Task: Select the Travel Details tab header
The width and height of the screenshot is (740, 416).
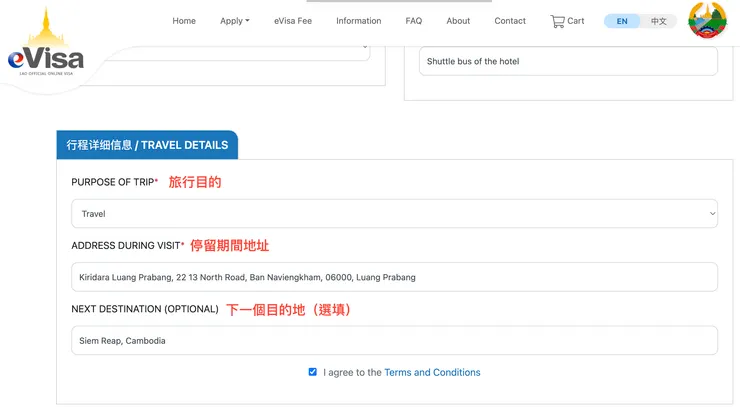Action: pyautogui.click(x=147, y=145)
